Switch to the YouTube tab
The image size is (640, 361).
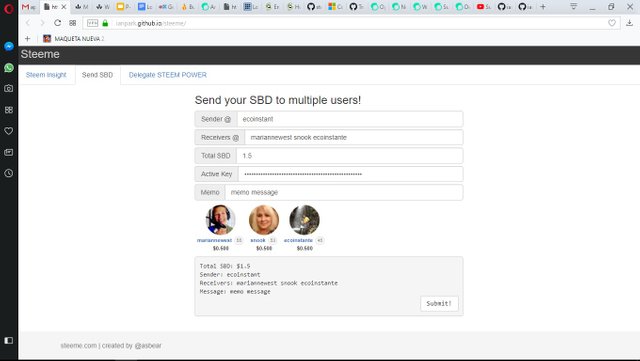tap(484, 7)
